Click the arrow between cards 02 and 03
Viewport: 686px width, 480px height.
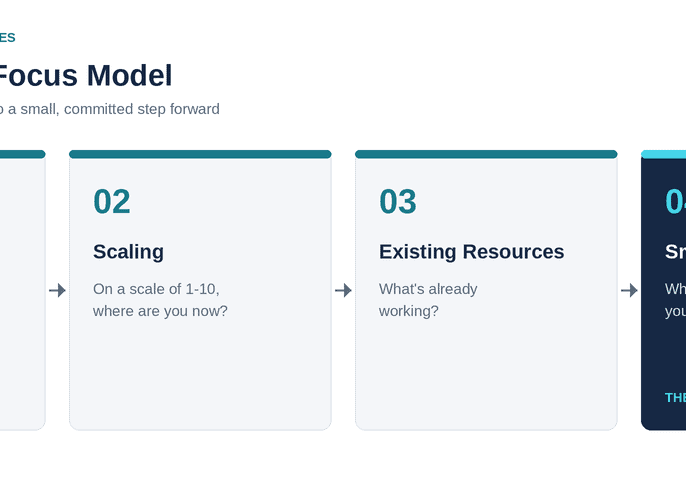343,290
